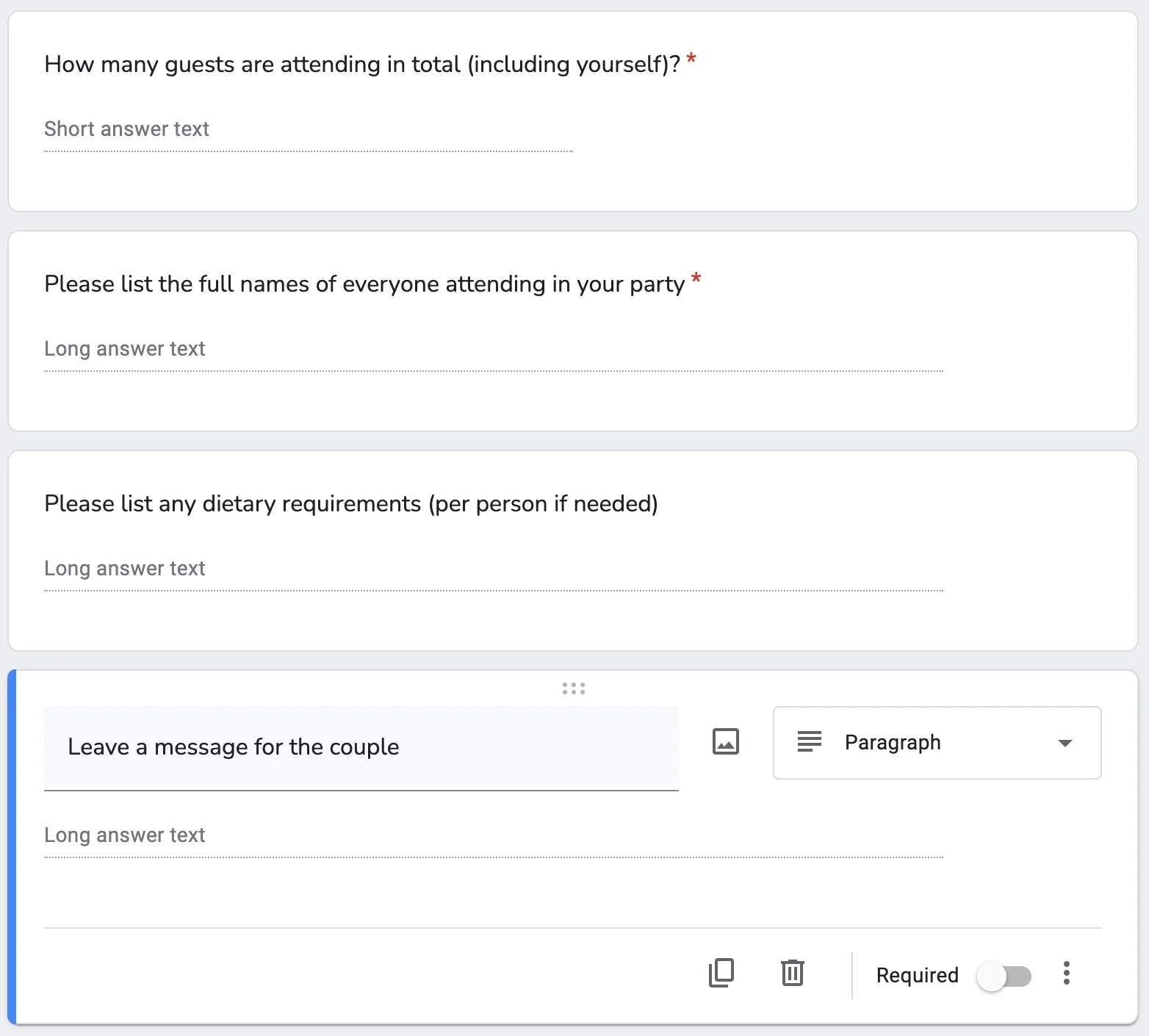The height and width of the screenshot is (1036, 1149).
Task: Click the Required label text
Action: coord(916,975)
